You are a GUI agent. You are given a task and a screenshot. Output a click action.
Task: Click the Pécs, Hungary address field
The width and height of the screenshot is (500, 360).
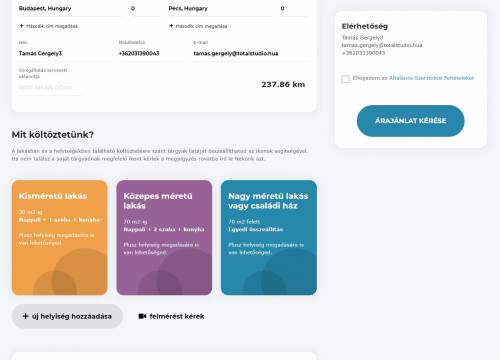click(220, 9)
